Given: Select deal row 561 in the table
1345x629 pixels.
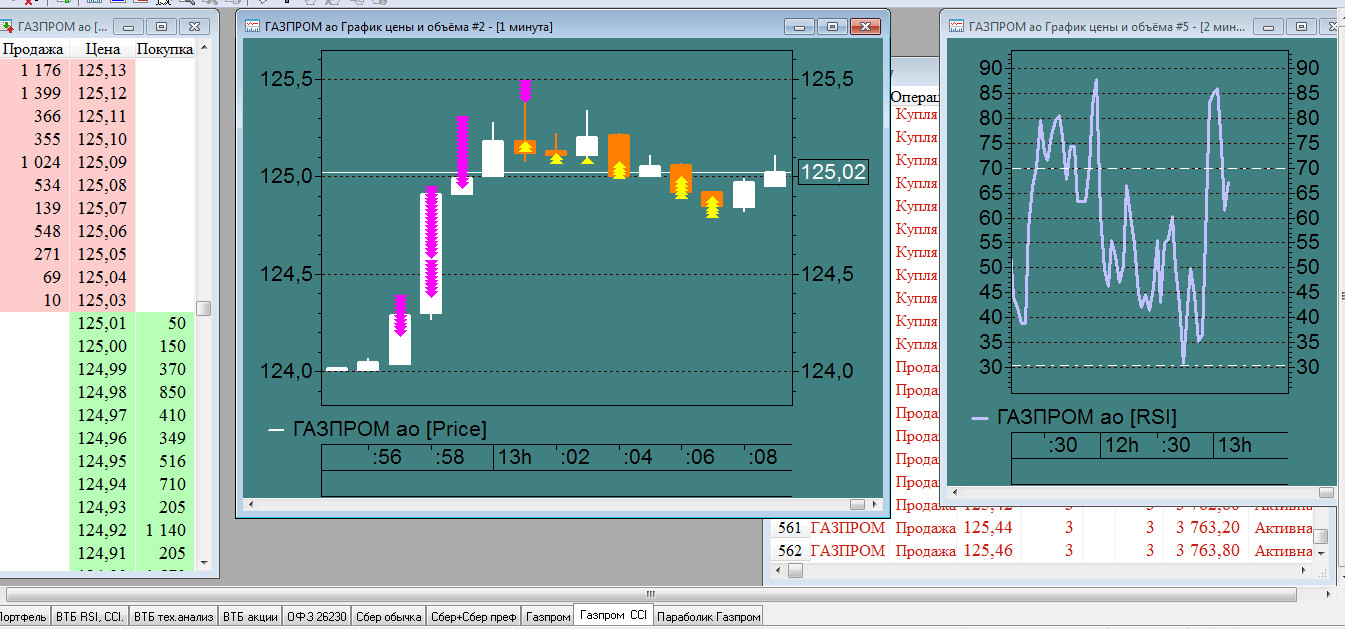Looking at the screenshot, I should [1040, 528].
